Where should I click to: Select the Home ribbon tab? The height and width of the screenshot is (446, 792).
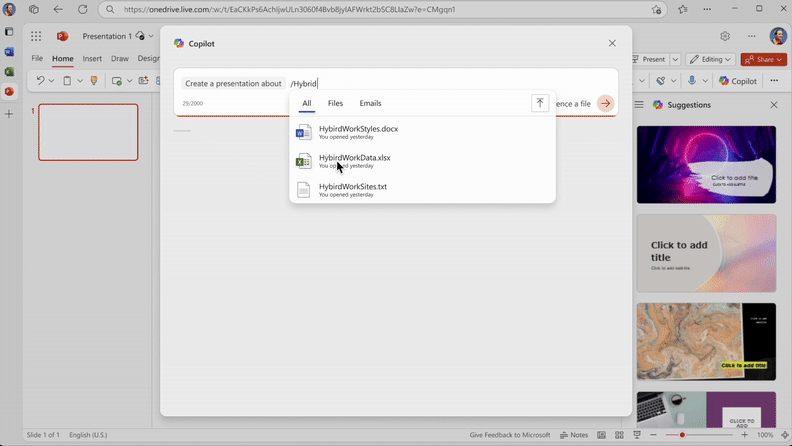(x=63, y=59)
